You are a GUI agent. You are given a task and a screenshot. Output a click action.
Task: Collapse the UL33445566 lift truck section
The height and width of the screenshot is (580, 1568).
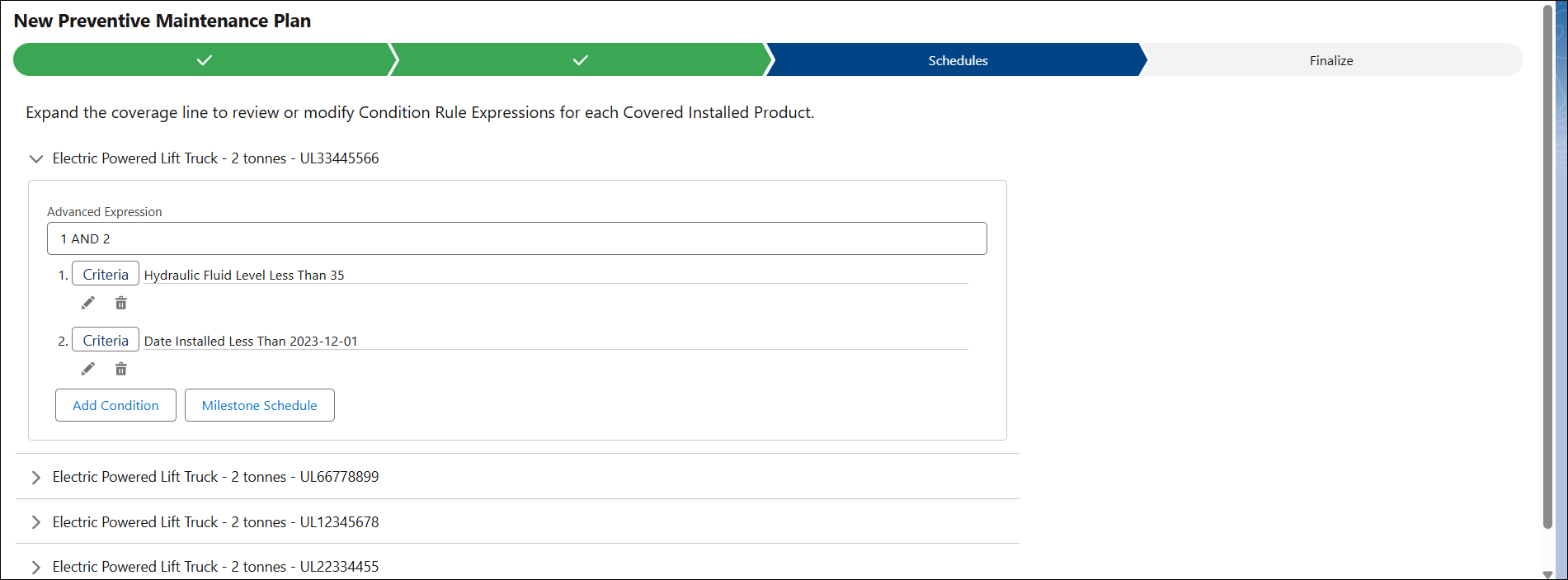[35, 158]
